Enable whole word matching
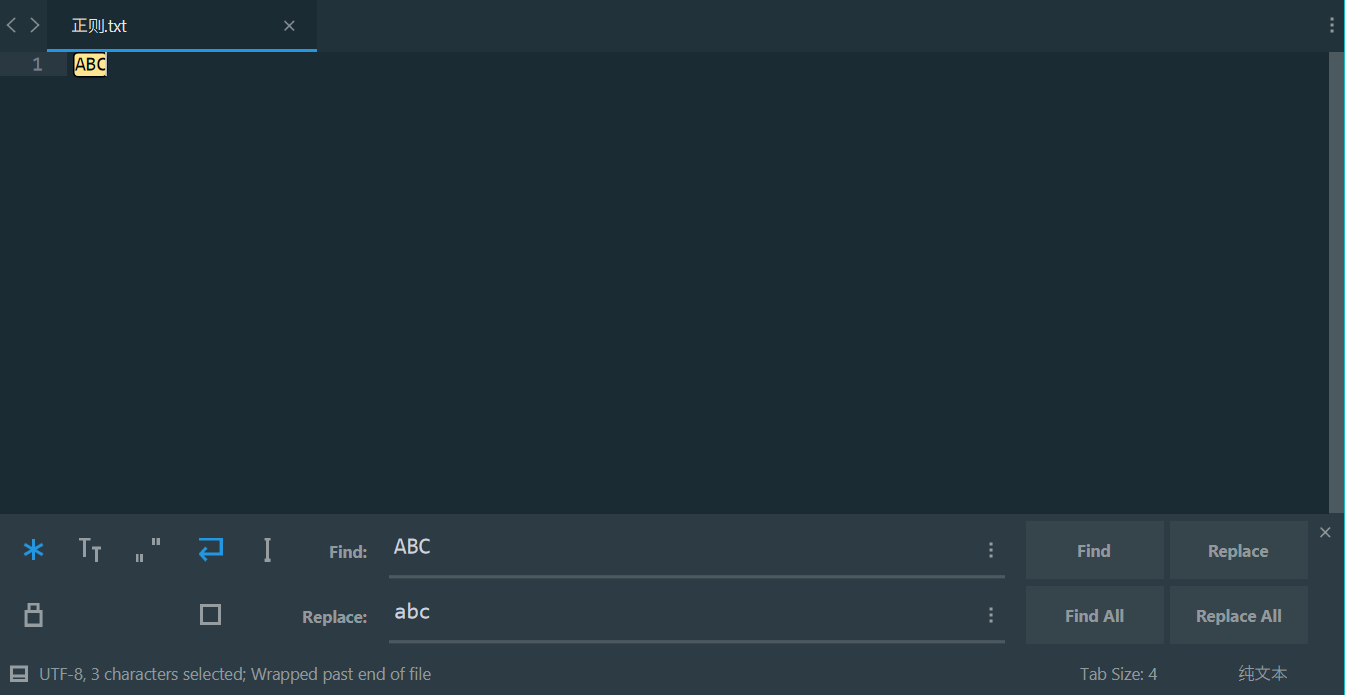This screenshot has height=695, width=1345. (x=148, y=550)
